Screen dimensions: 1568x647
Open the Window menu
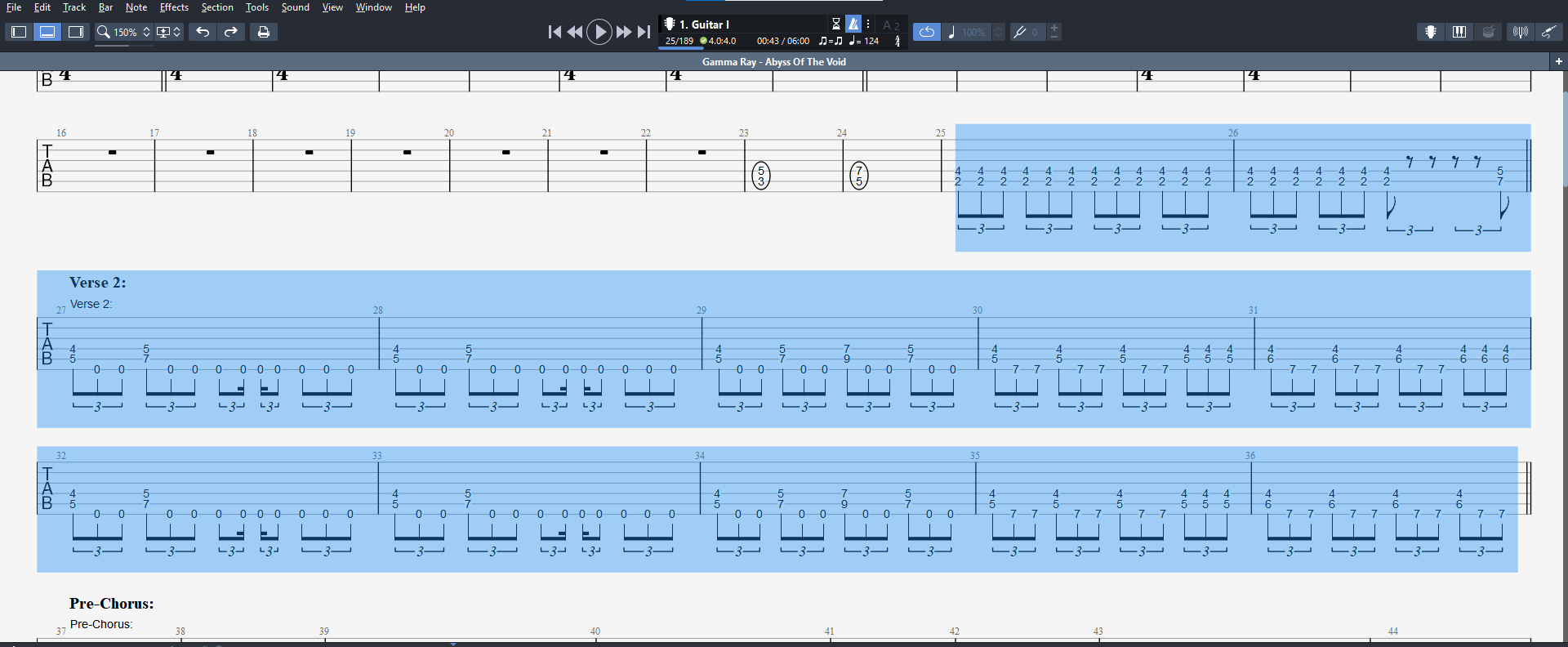point(374,7)
